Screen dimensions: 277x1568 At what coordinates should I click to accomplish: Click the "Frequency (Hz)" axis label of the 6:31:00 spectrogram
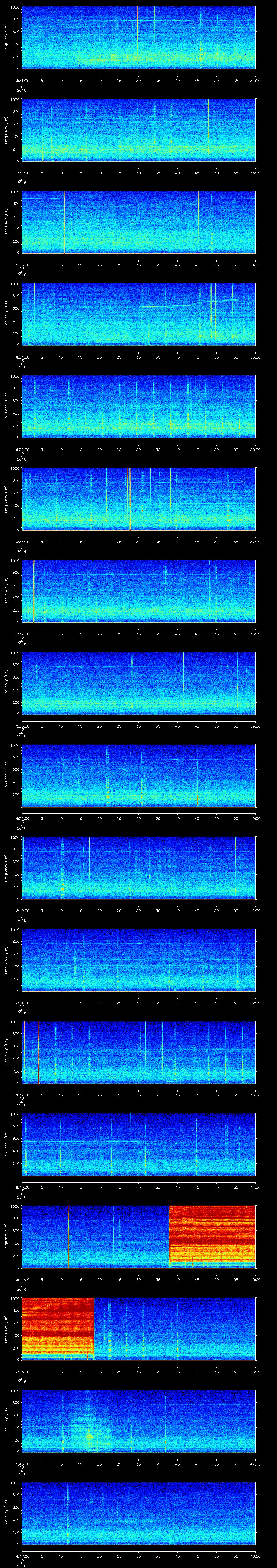[6, 38]
